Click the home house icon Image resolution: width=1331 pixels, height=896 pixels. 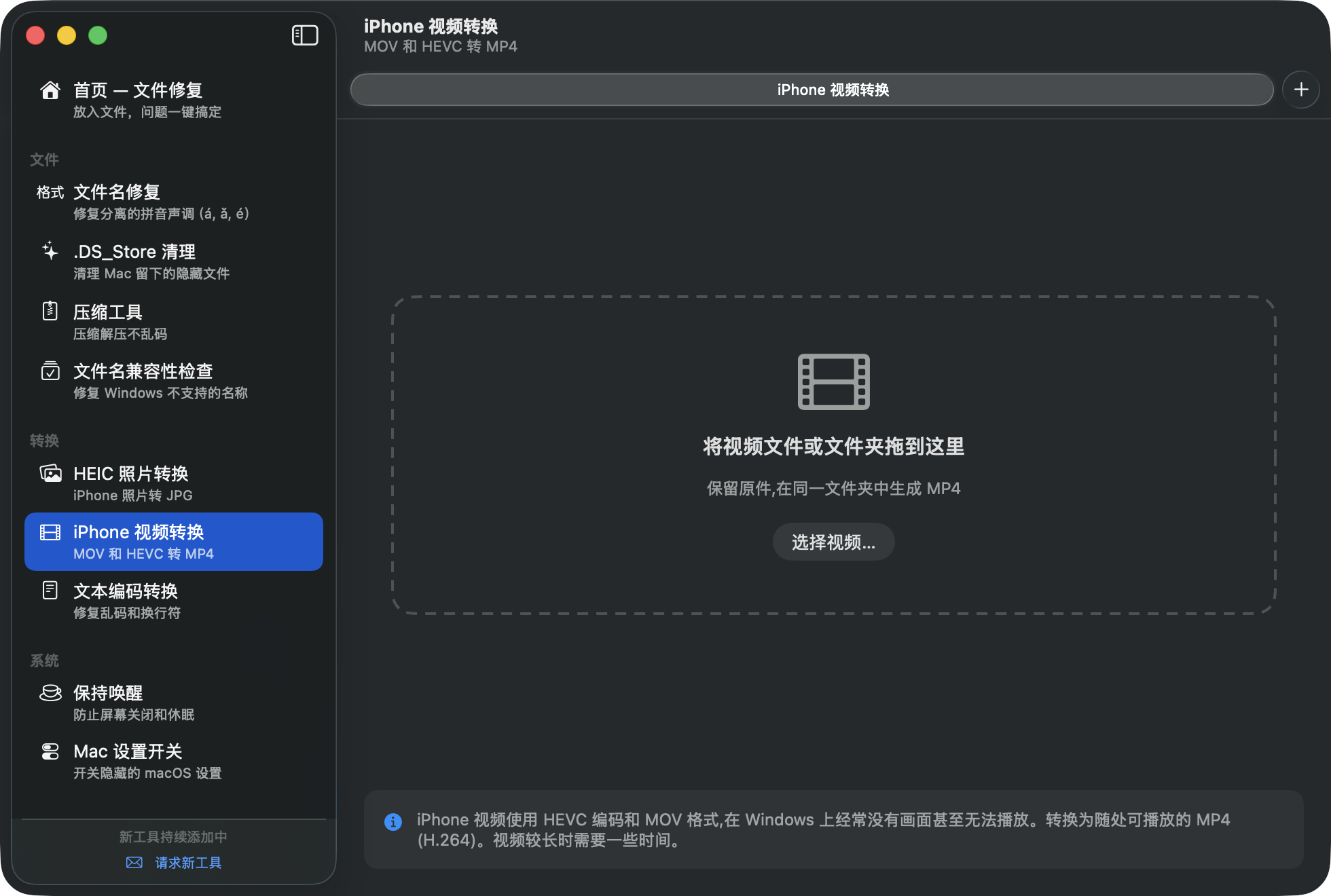pyautogui.click(x=50, y=90)
